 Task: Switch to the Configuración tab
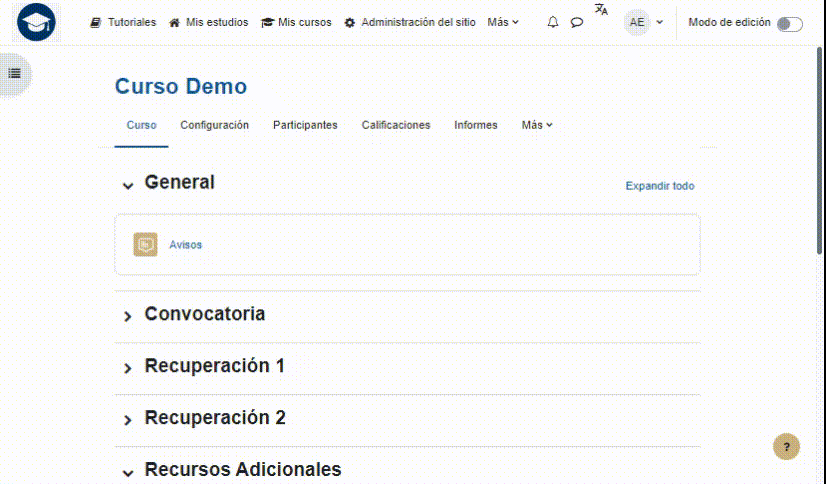point(214,125)
